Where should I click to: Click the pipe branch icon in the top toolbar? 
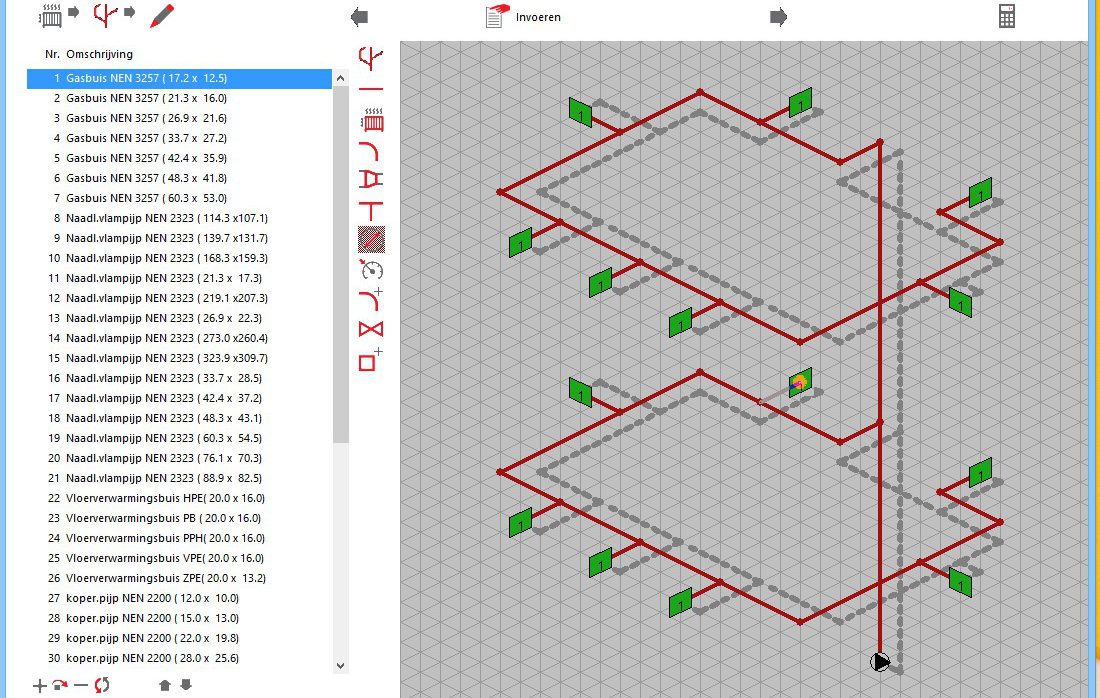click(105, 15)
